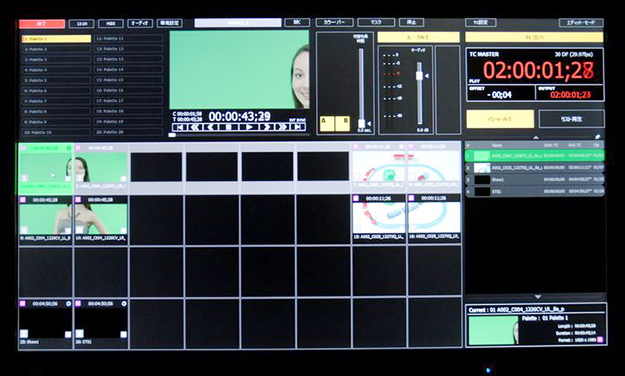Select the STS1 row in playlist
Screen dimensions: 625x376
click(x=535, y=192)
